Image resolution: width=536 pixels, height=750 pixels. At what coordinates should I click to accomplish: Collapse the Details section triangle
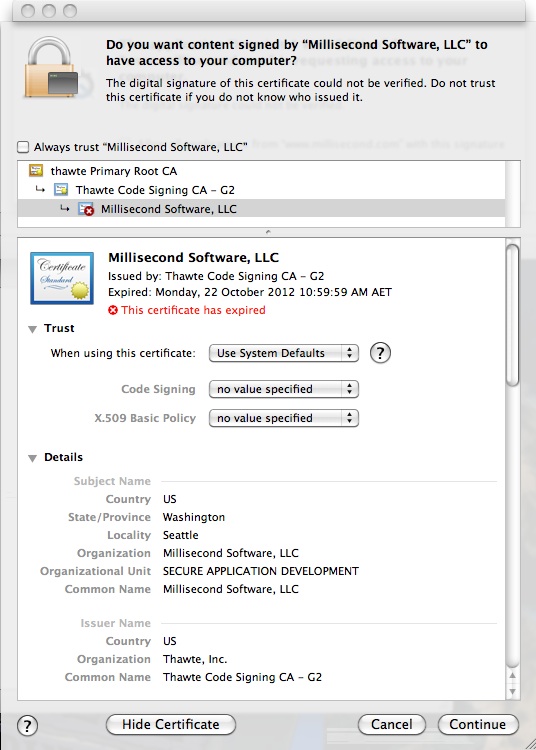[33, 458]
